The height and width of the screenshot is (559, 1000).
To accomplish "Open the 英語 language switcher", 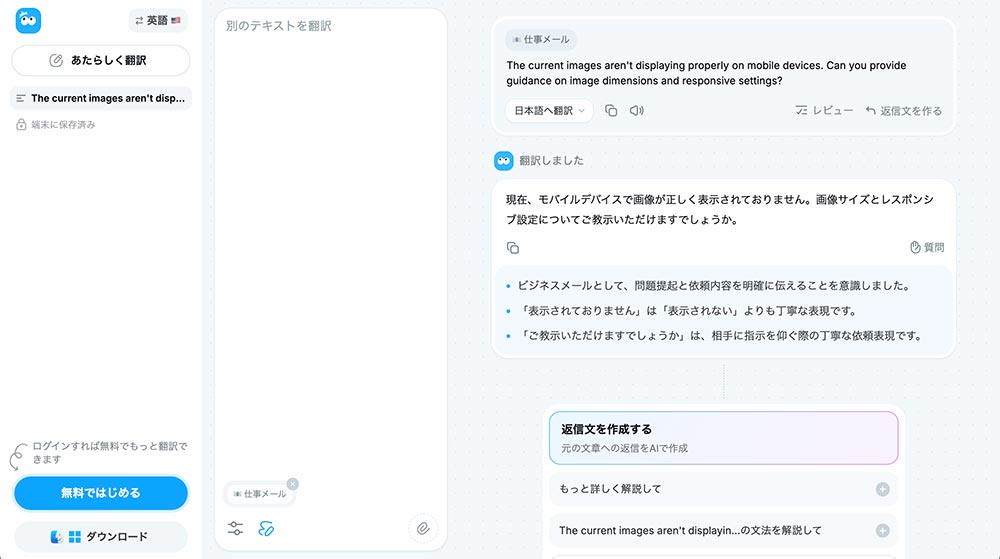I will pos(158,20).
